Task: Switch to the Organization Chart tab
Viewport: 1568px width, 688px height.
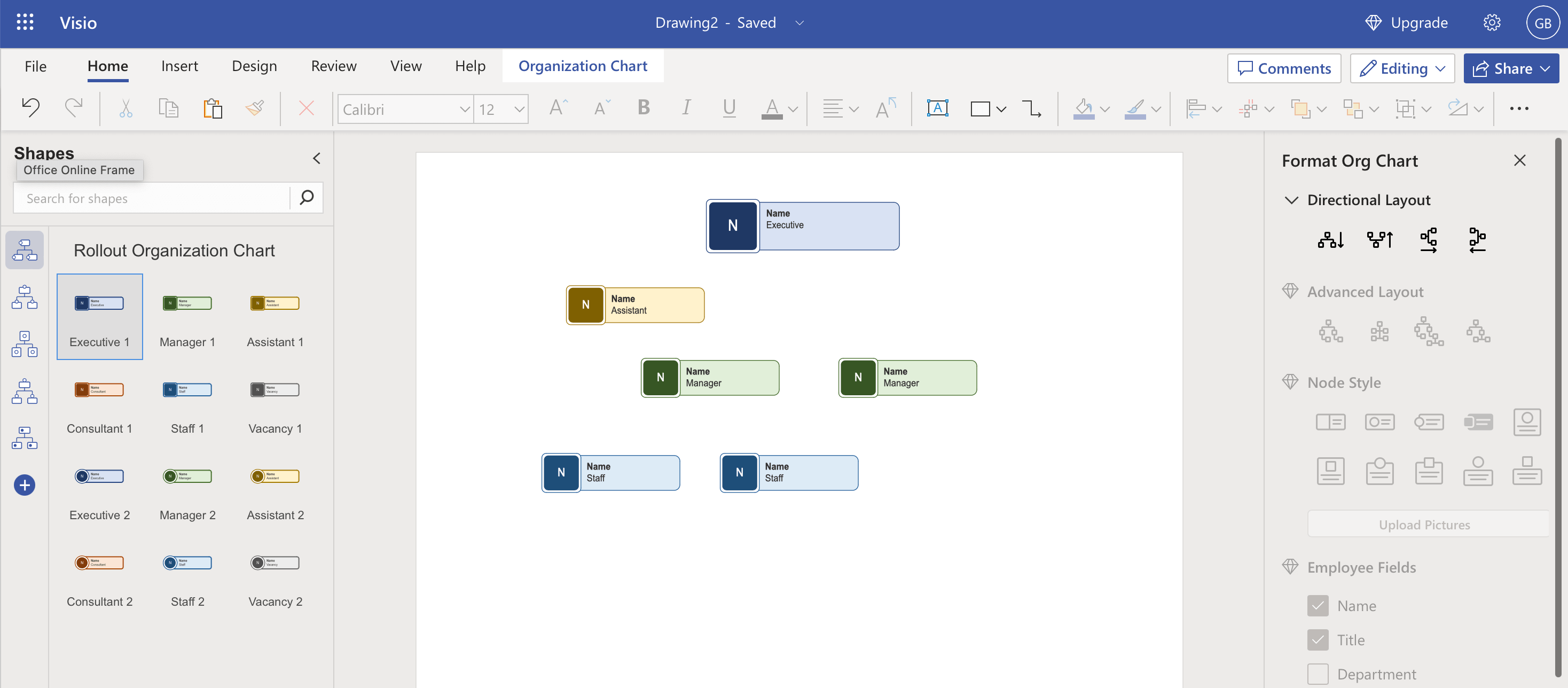Action: pyautogui.click(x=583, y=66)
